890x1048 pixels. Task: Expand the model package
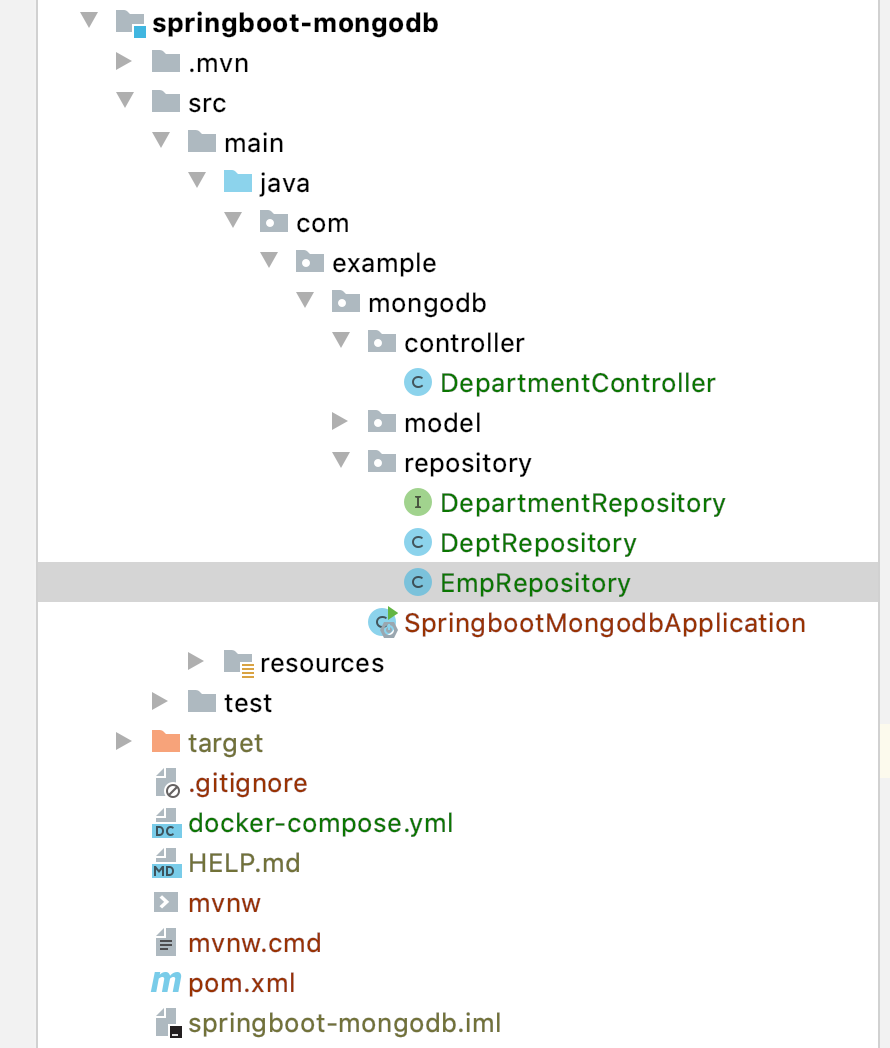click(341, 422)
